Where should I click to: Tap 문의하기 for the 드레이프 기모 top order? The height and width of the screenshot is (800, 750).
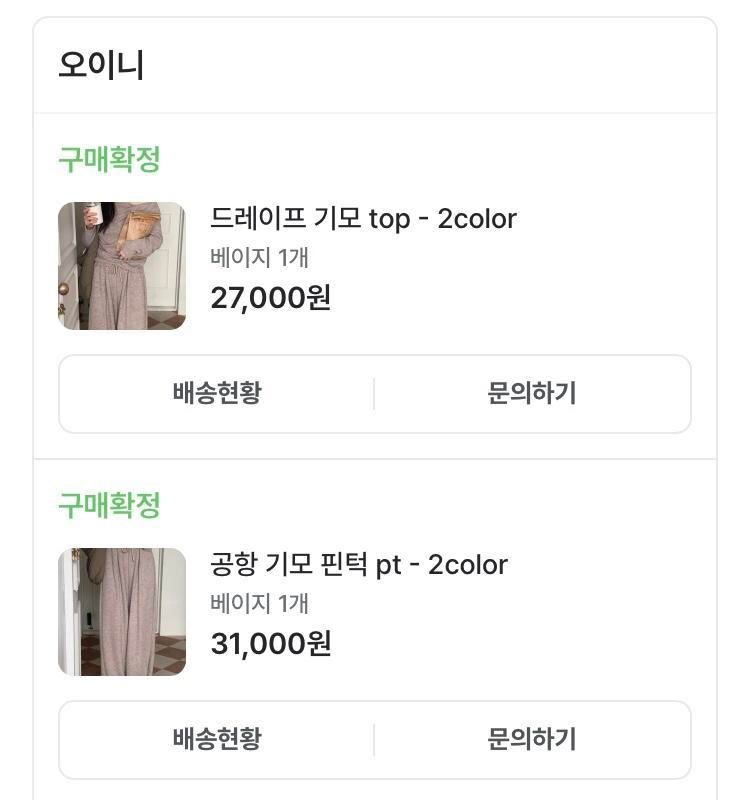tap(532, 393)
